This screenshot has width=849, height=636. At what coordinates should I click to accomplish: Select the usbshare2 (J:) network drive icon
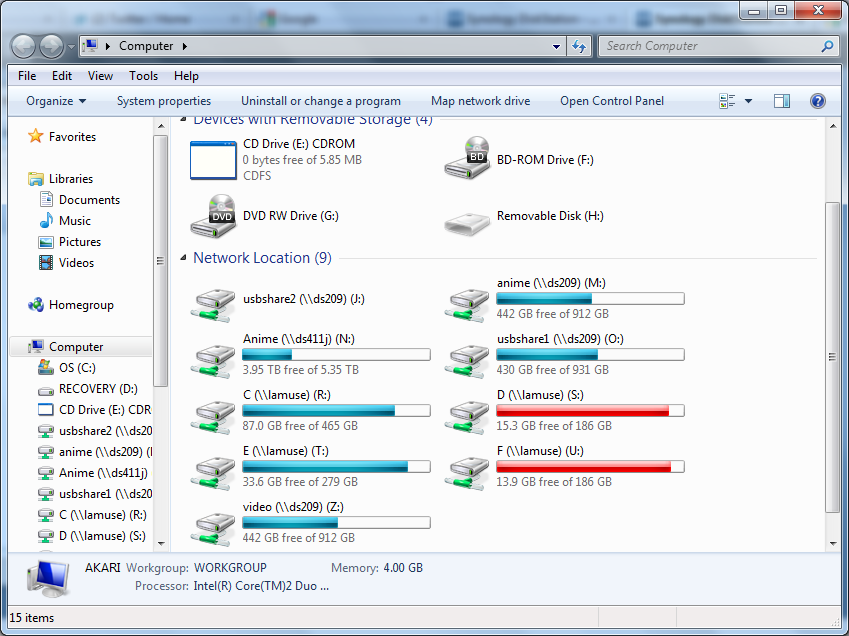[x=213, y=305]
